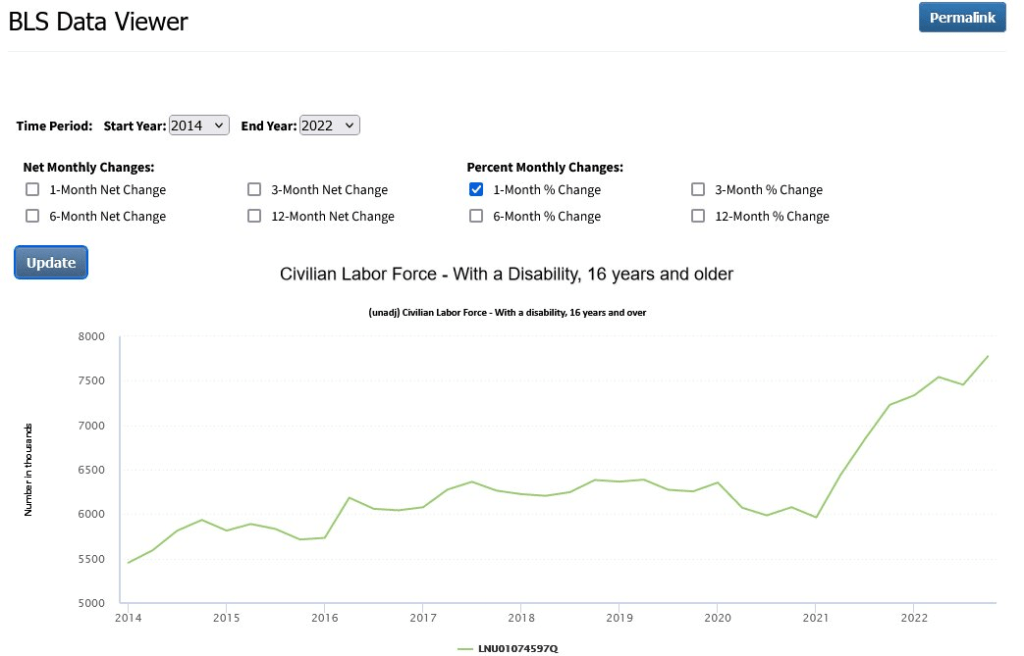Expand the End Year dropdown
1024x656 pixels.
tap(329, 125)
